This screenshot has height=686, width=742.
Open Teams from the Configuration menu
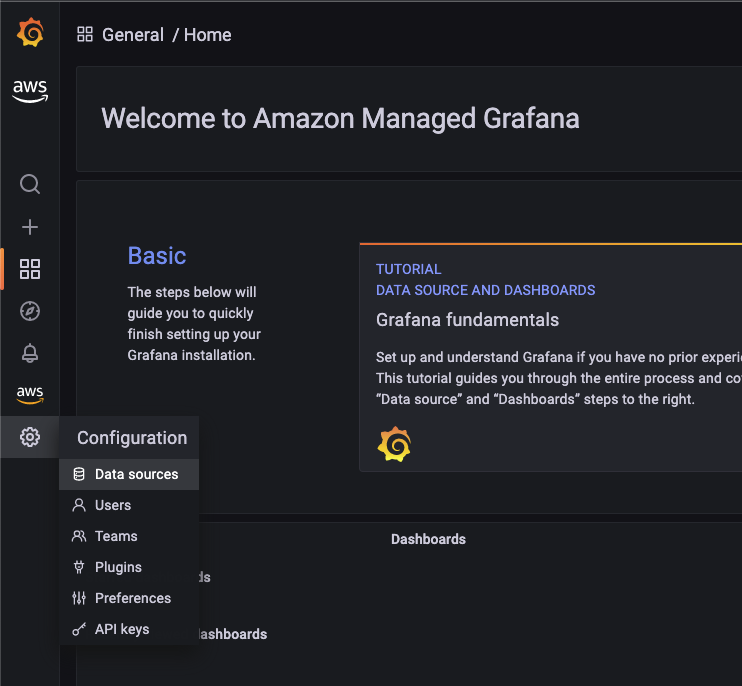coord(129,536)
